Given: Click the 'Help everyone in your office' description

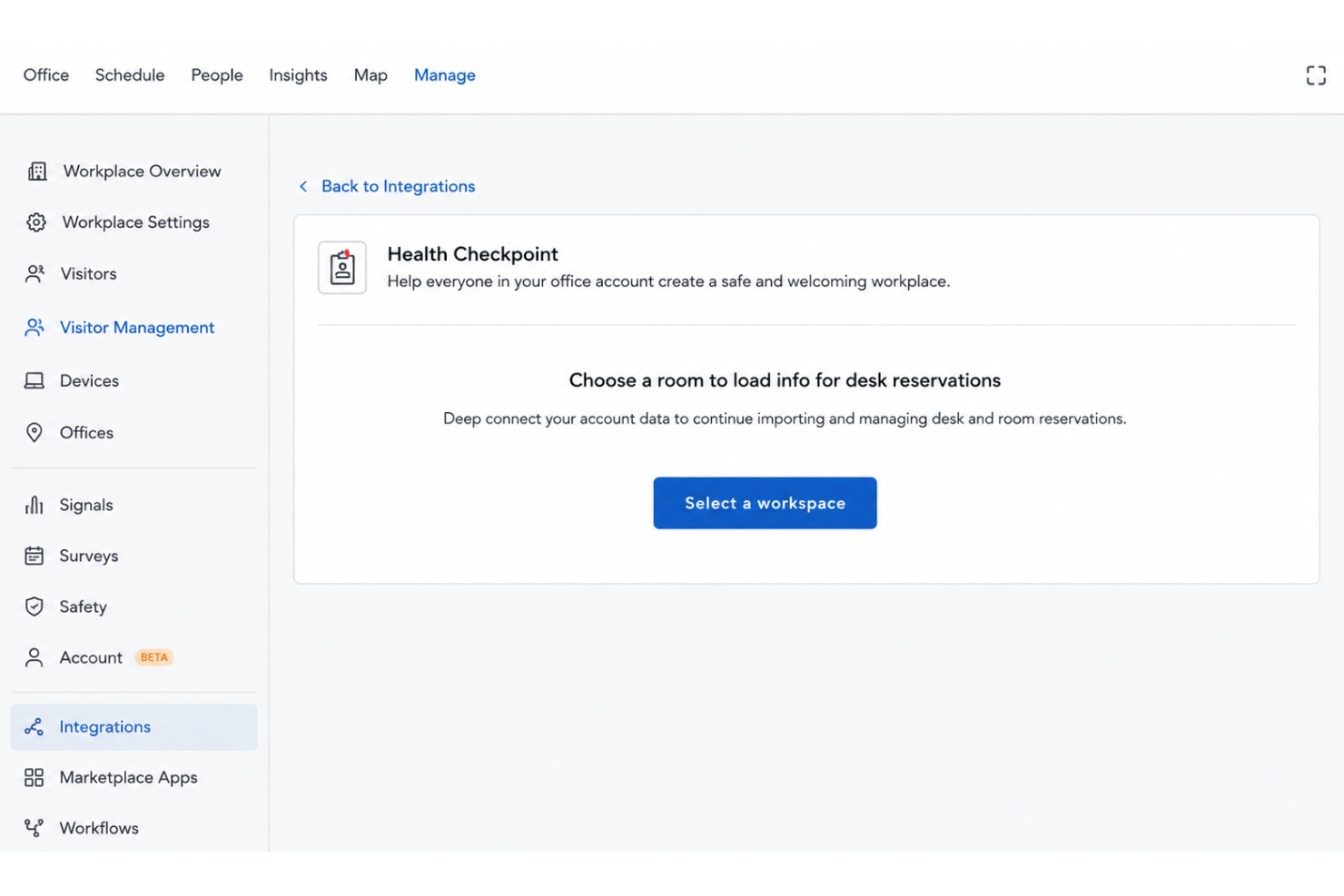Looking at the screenshot, I should (668, 281).
